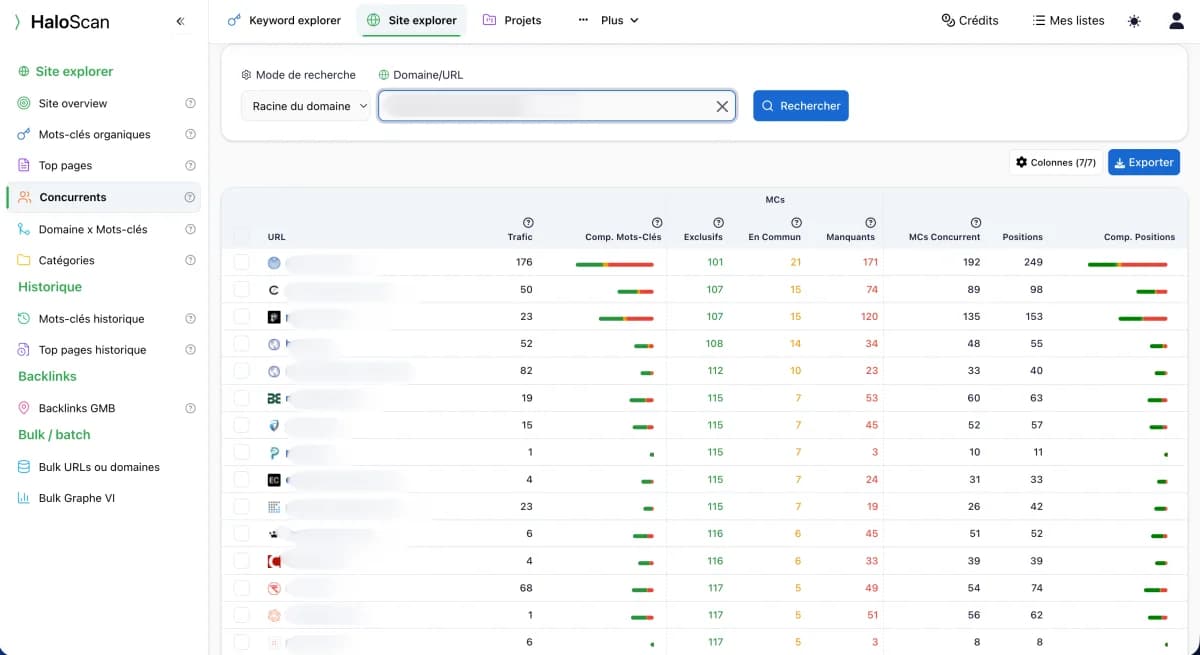Open Backlinks GMB via its pin icon
Screen dimensions: 1200x655
click(x=22, y=408)
